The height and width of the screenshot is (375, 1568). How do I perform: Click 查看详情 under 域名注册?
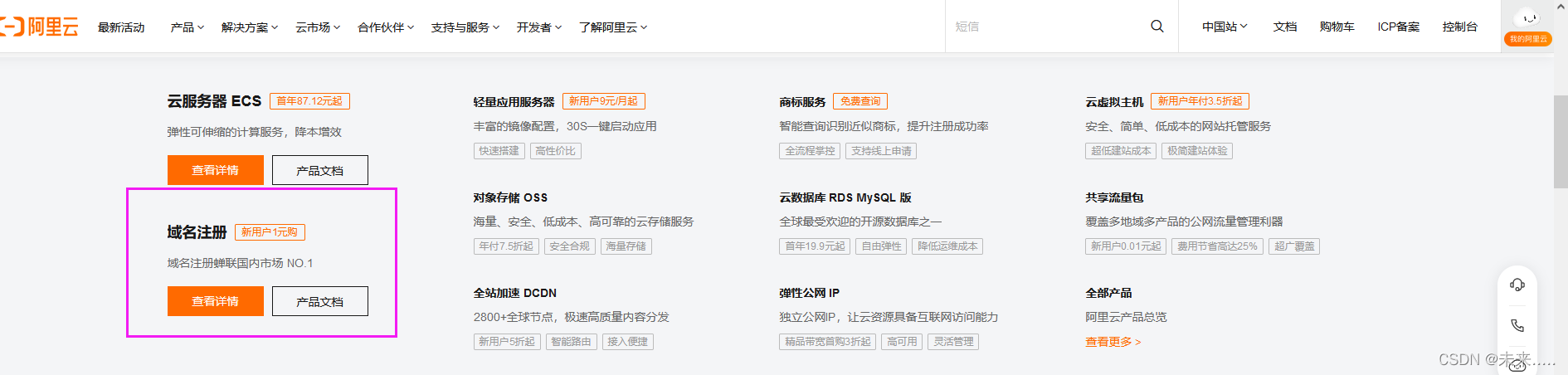216,301
